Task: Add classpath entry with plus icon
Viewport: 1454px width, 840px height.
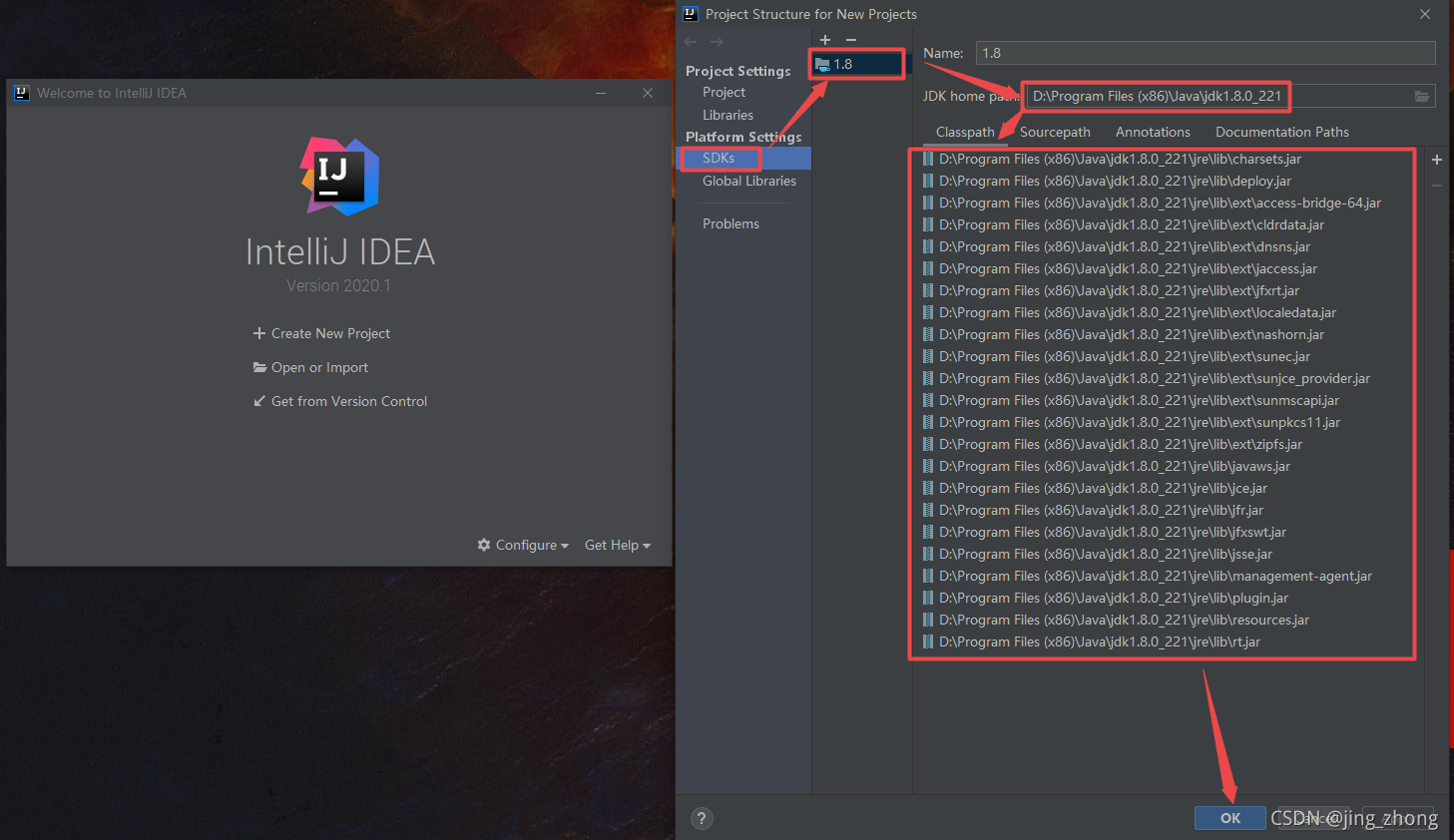Action: pos(1437,160)
